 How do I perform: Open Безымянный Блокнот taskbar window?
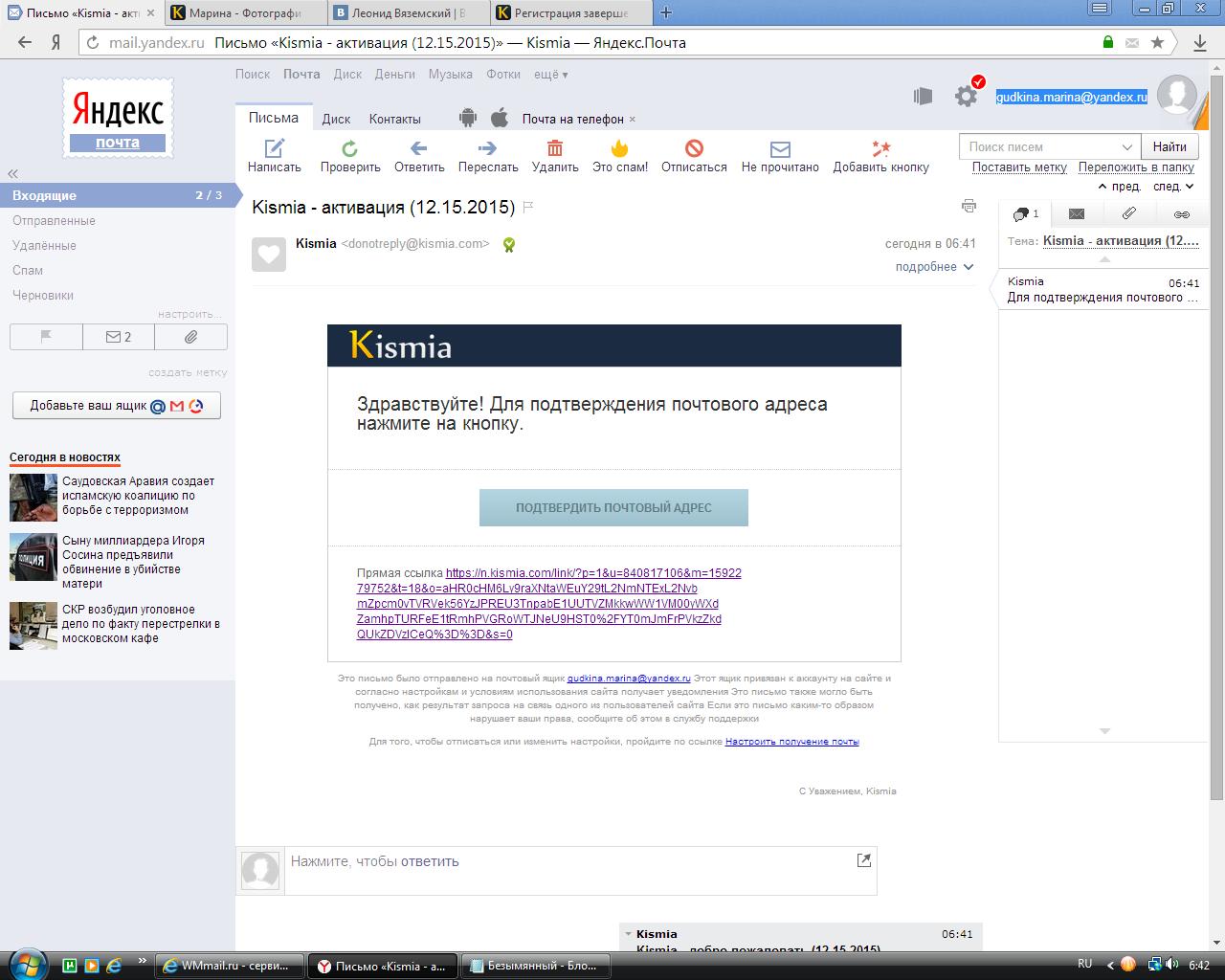535,966
